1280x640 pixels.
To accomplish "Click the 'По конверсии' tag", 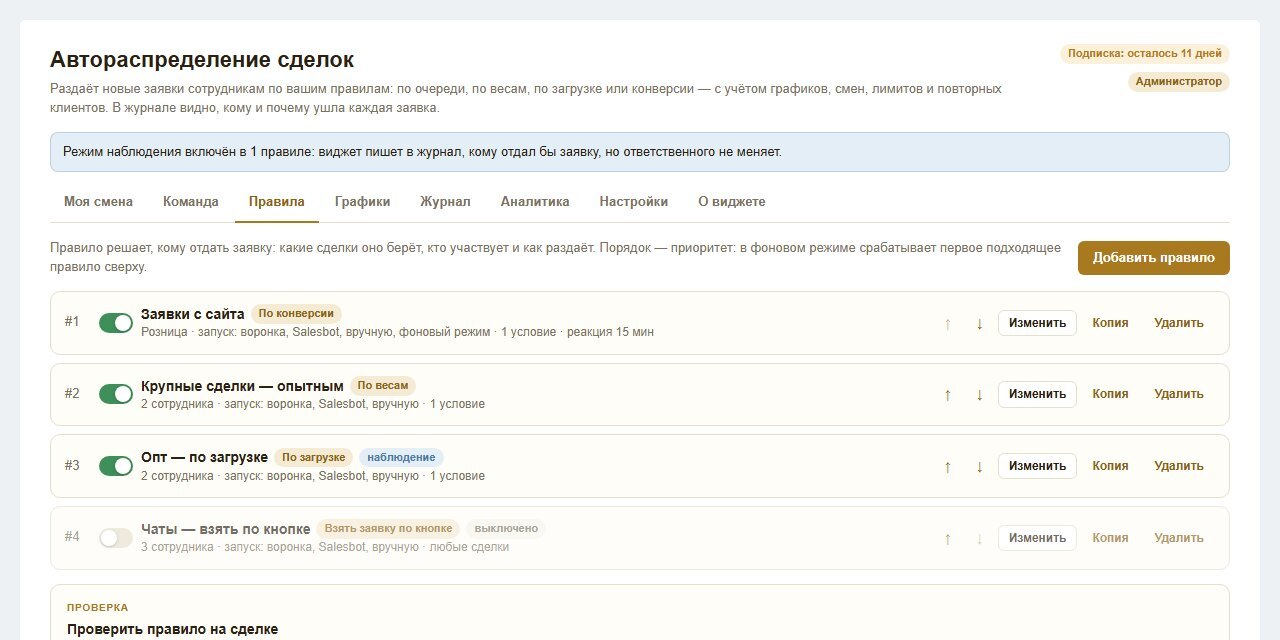I will [x=296, y=313].
